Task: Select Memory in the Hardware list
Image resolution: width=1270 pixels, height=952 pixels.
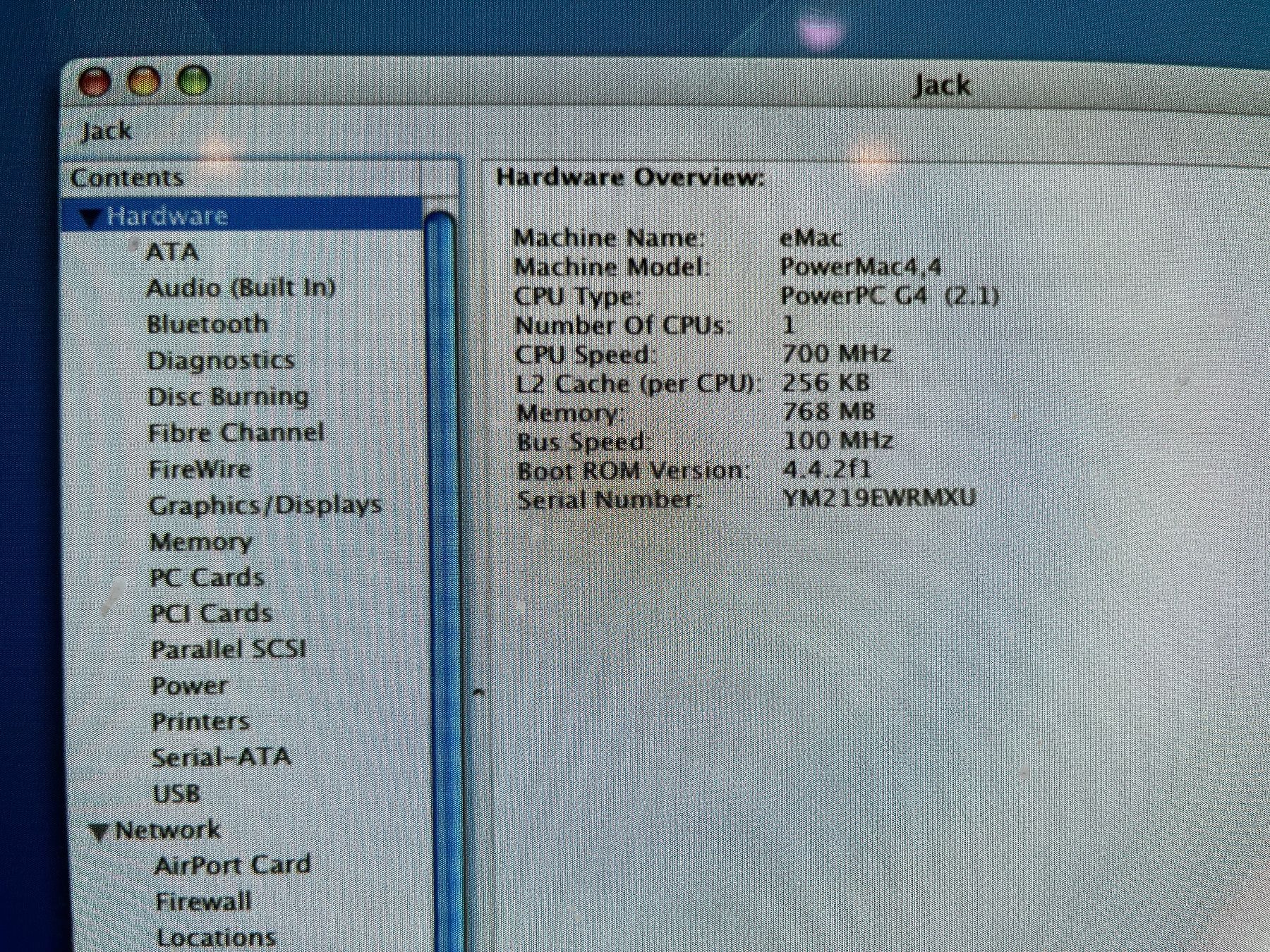Action: 201,542
